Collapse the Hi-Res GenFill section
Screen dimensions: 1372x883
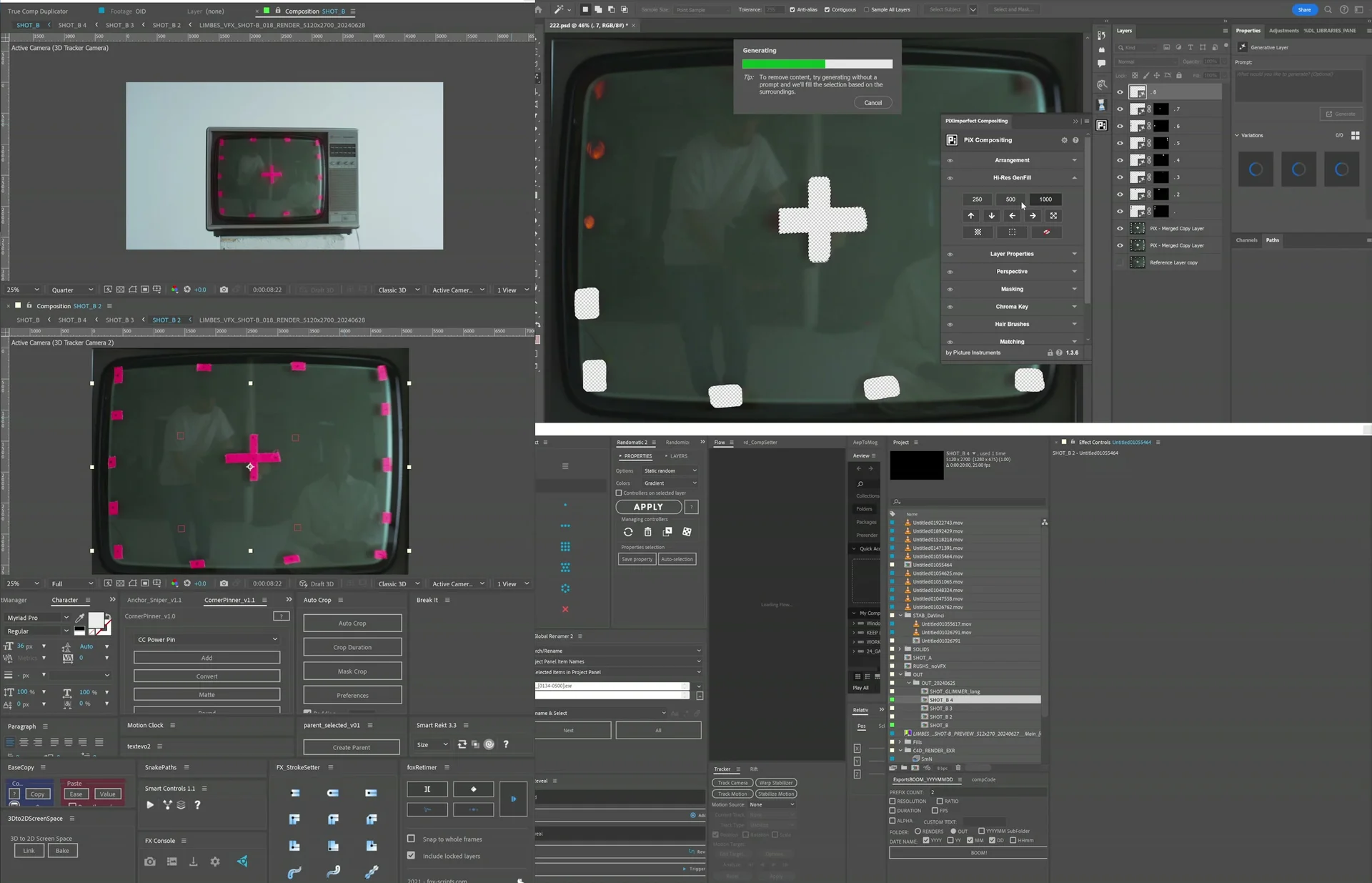click(1074, 177)
